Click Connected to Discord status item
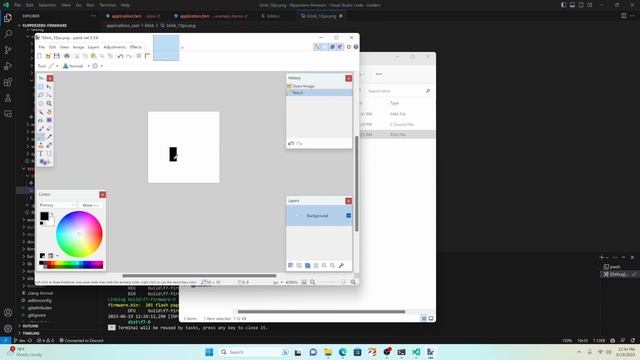This screenshot has height=360, width=640. pyautogui.click(x=81, y=340)
